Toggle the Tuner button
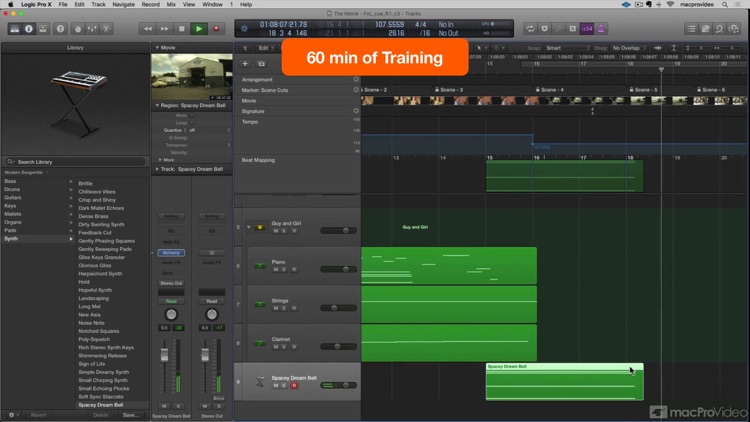 click(558, 29)
